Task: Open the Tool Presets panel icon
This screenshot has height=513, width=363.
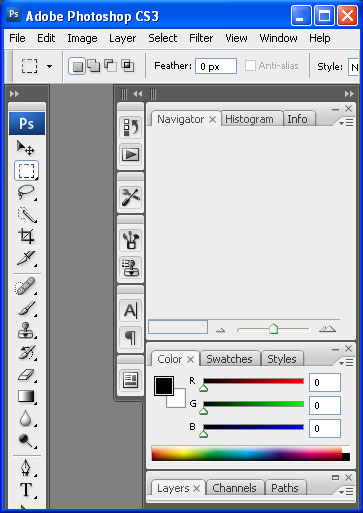Action: point(131,197)
